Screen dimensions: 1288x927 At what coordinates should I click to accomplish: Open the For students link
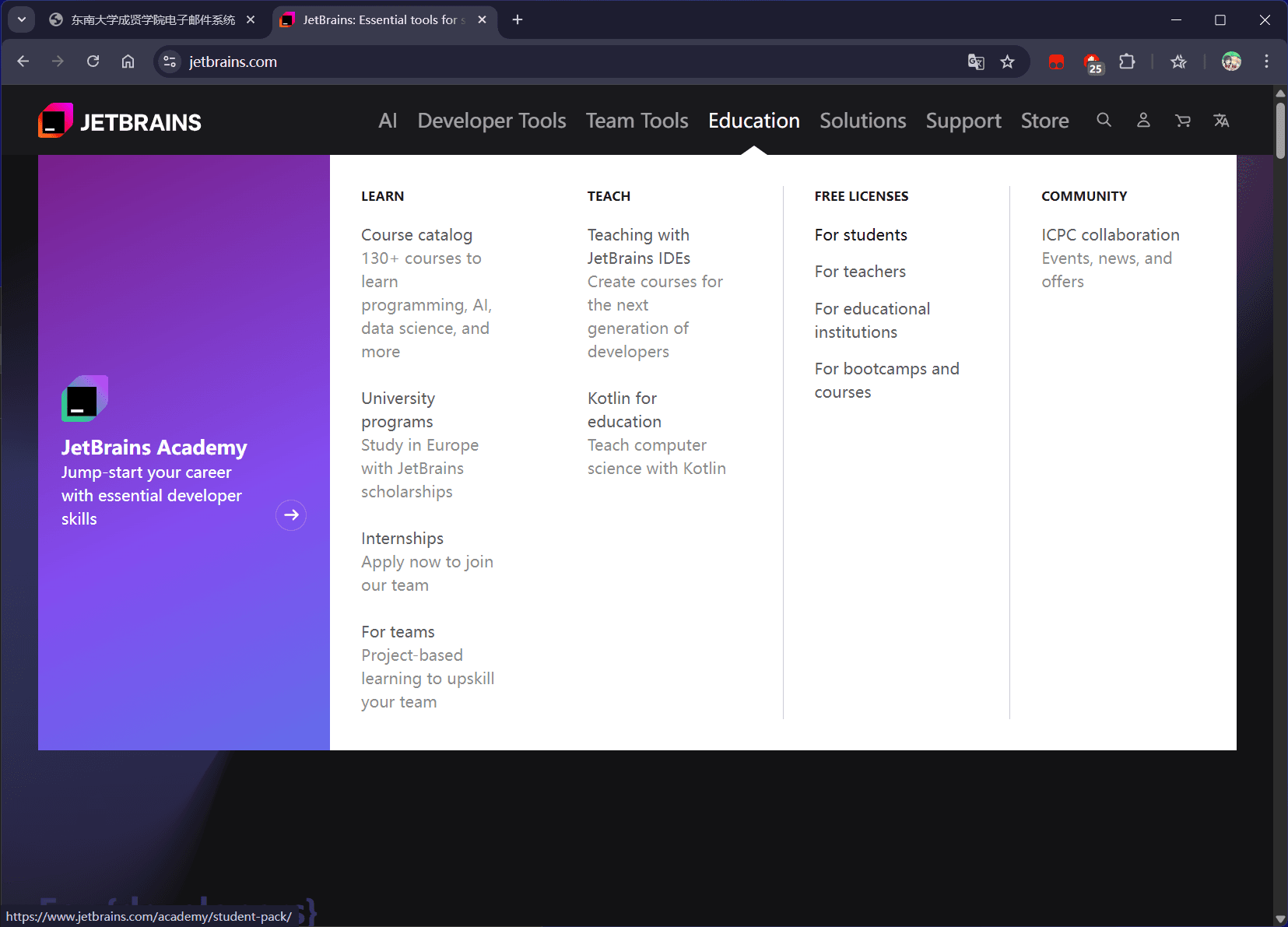[861, 235]
